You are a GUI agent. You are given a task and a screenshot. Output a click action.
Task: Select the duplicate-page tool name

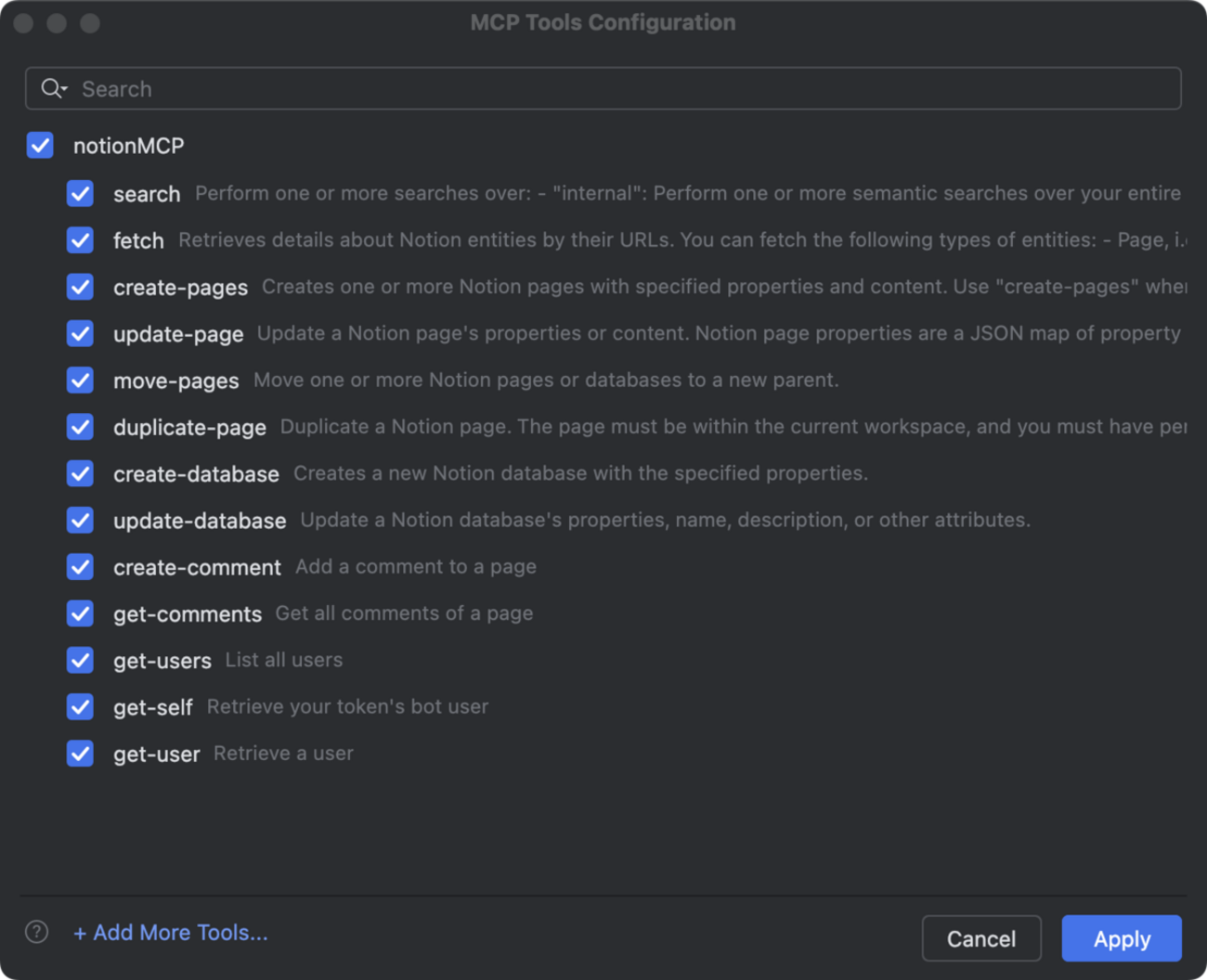coord(189,428)
